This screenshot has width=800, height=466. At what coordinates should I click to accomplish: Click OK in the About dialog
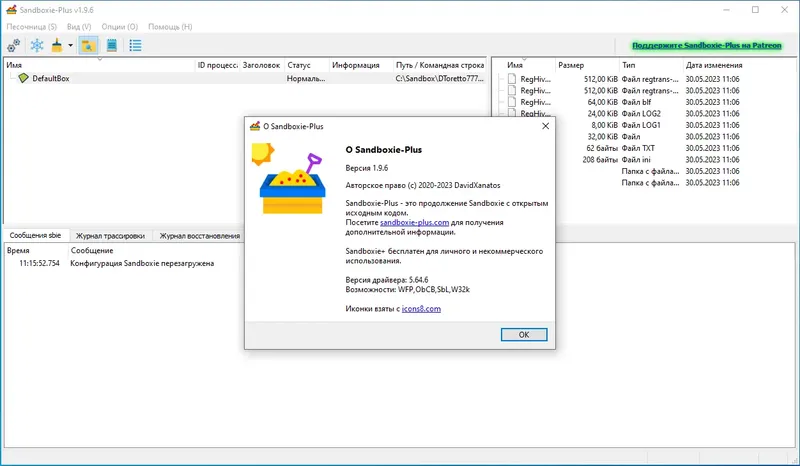click(524, 335)
